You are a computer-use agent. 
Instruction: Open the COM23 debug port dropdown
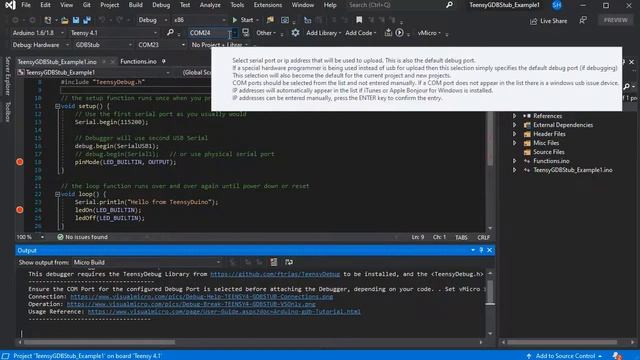pos(161,45)
